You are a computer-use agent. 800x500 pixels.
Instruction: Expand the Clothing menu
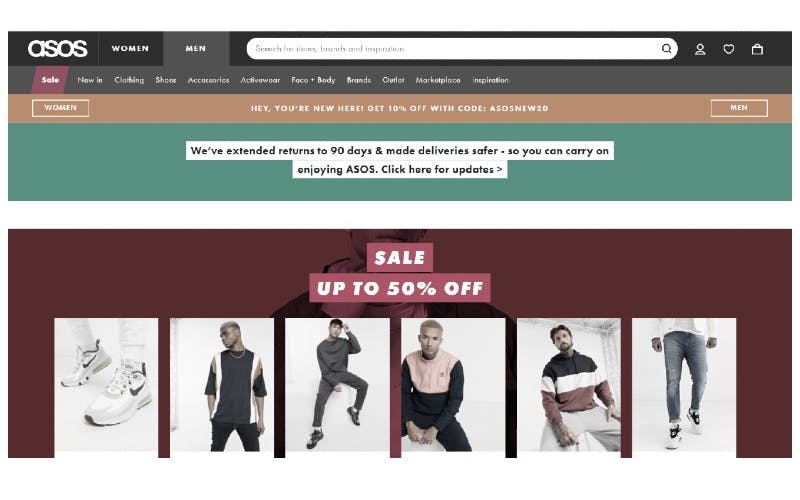[x=129, y=80]
